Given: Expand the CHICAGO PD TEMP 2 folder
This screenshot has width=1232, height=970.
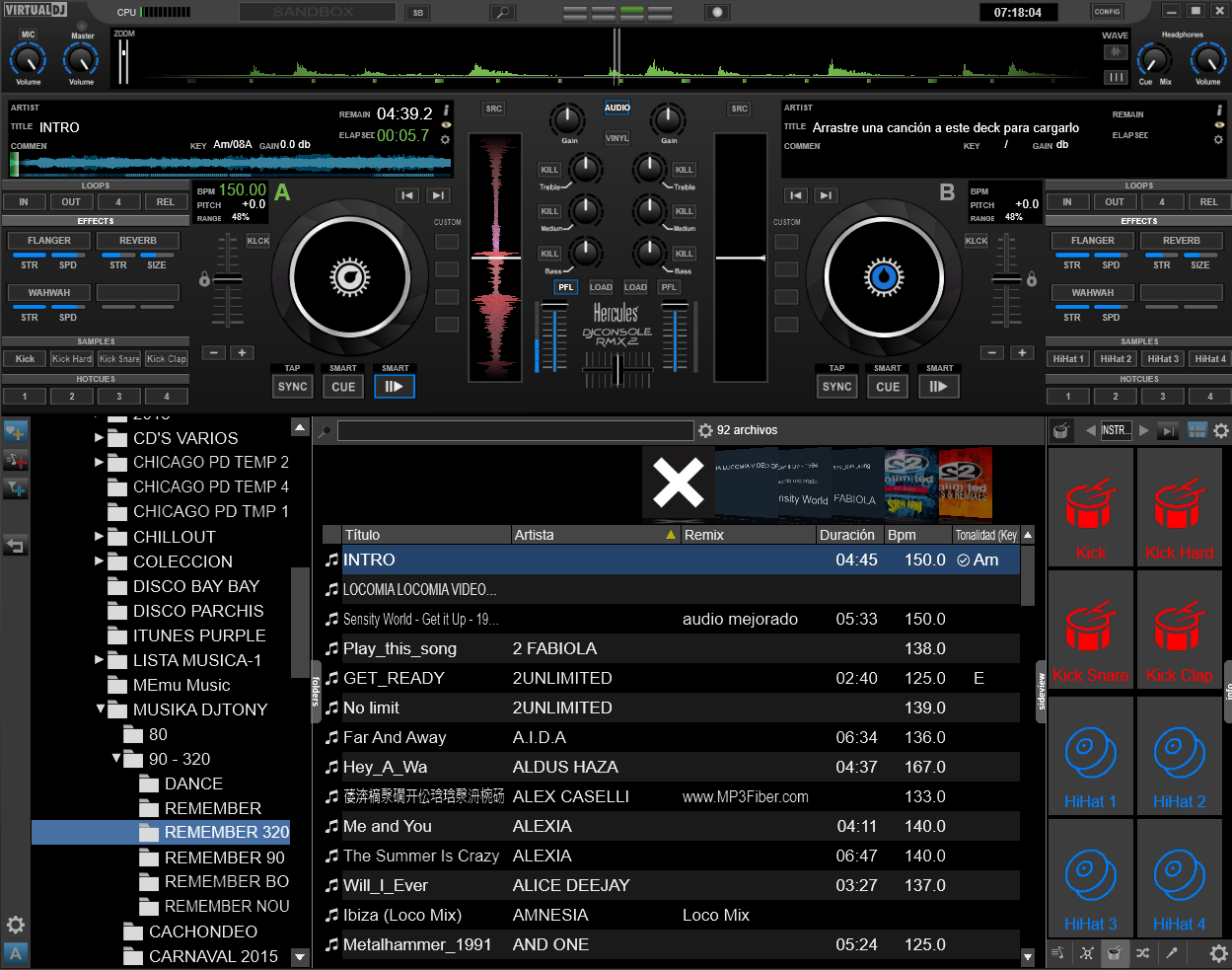Looking at the screenshot, I should (x=99, y=462).
